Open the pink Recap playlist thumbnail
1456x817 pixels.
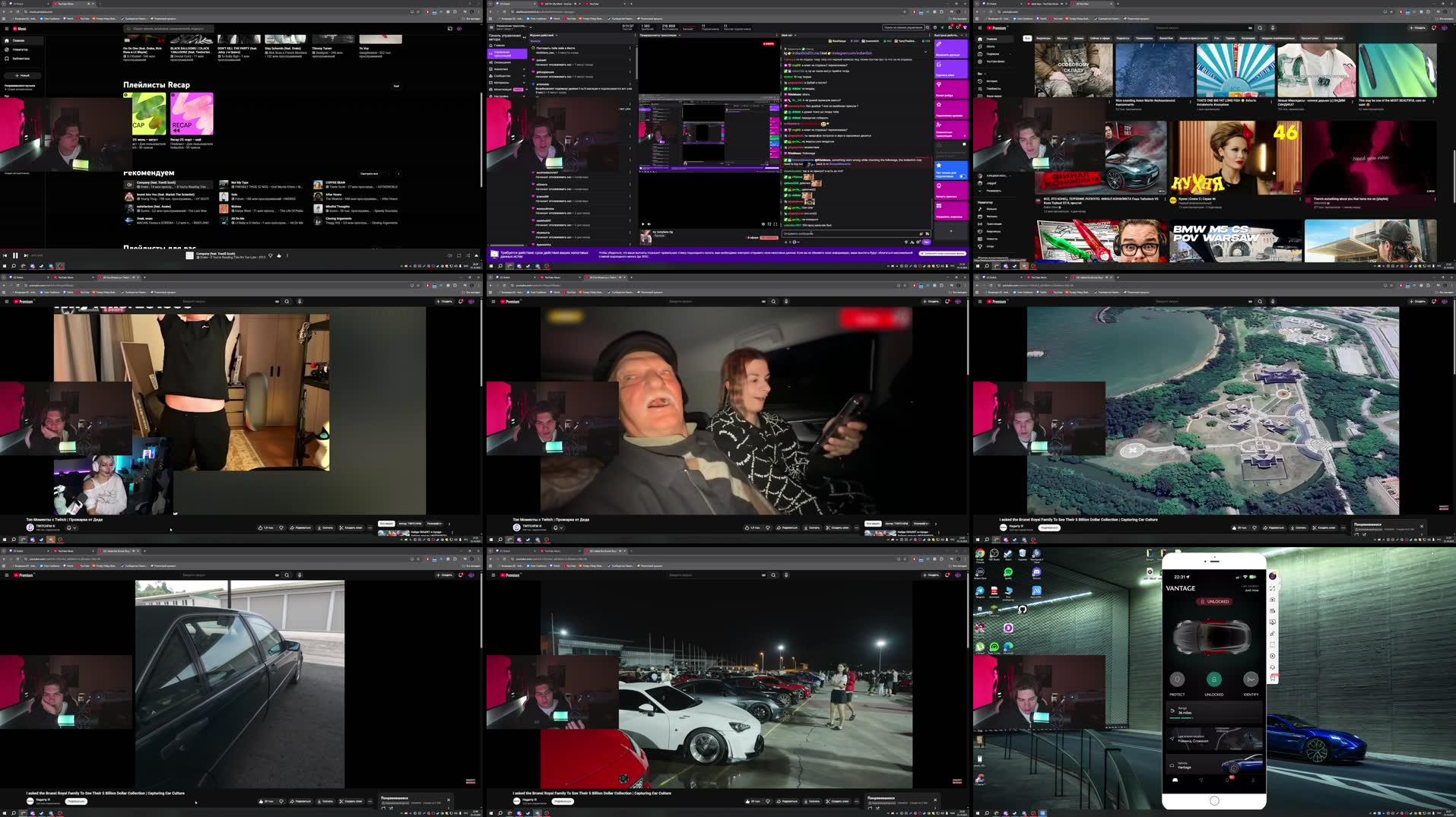click(192, 113)
